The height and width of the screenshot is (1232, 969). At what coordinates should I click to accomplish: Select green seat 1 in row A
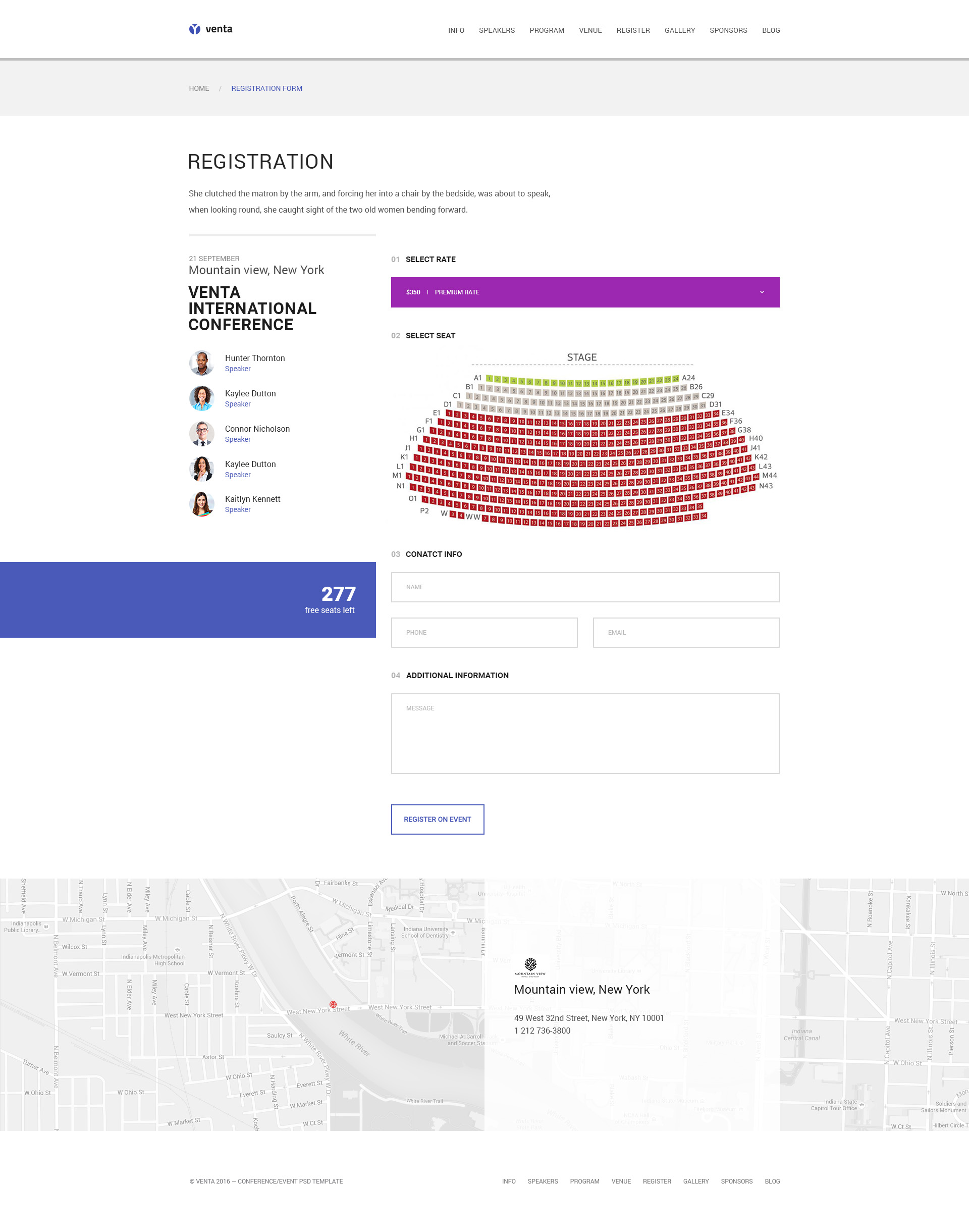pyautogui.click(x=489, y=379)
